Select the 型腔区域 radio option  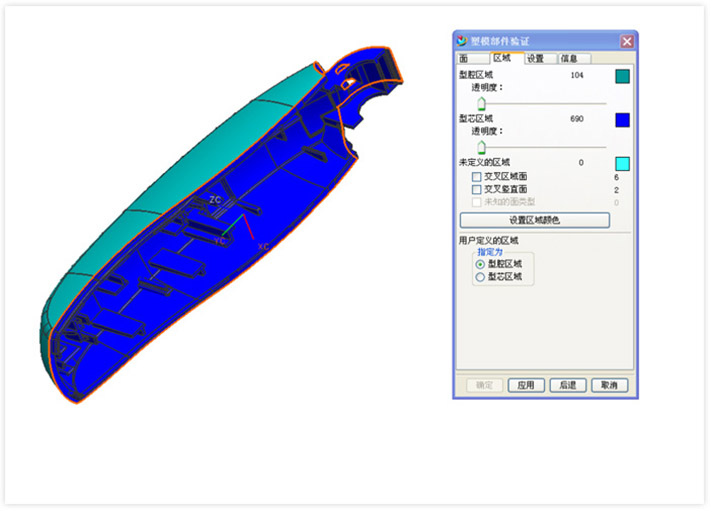480,264
